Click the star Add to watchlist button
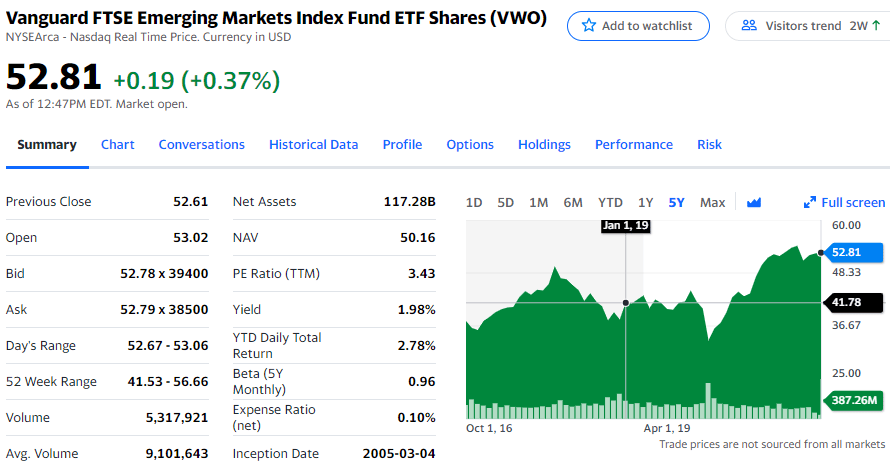The width and height of the screenshot is (890, 470). click(637, 26)
